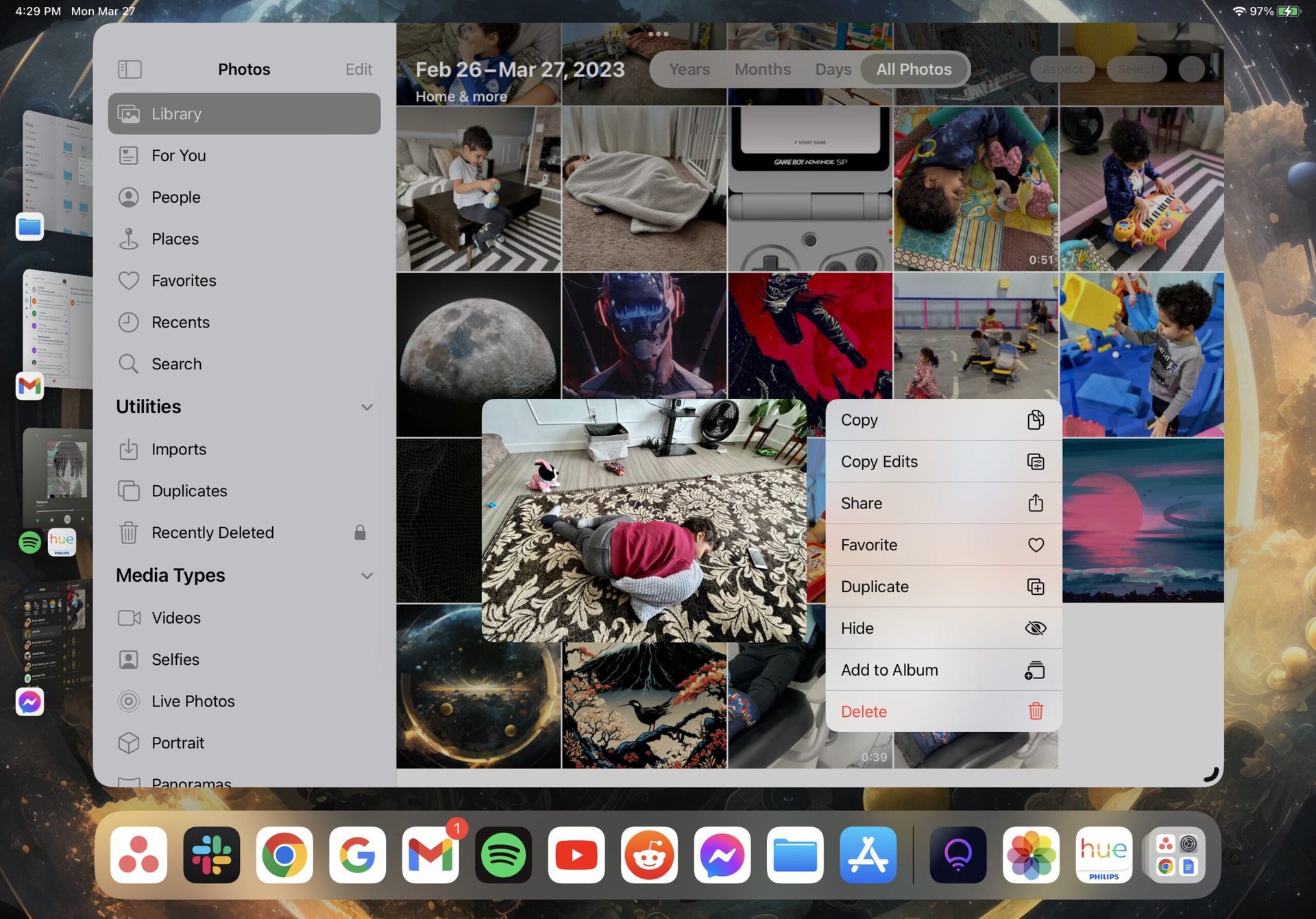
Task: Open Spotify app in the dock
Action: tap(502, 855)
